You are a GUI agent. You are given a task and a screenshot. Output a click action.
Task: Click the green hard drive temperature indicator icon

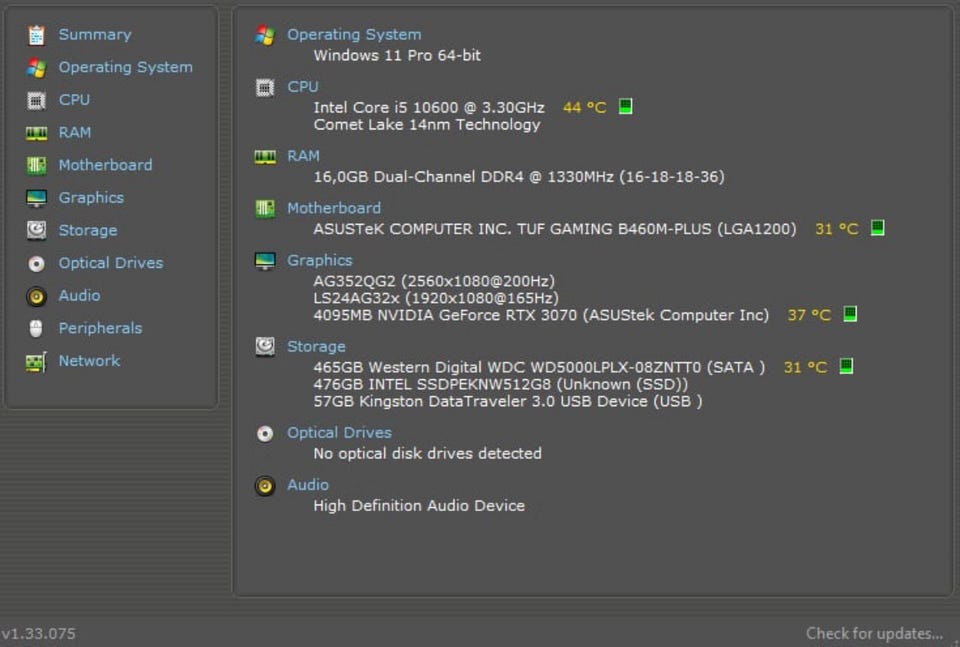(846, 366)
